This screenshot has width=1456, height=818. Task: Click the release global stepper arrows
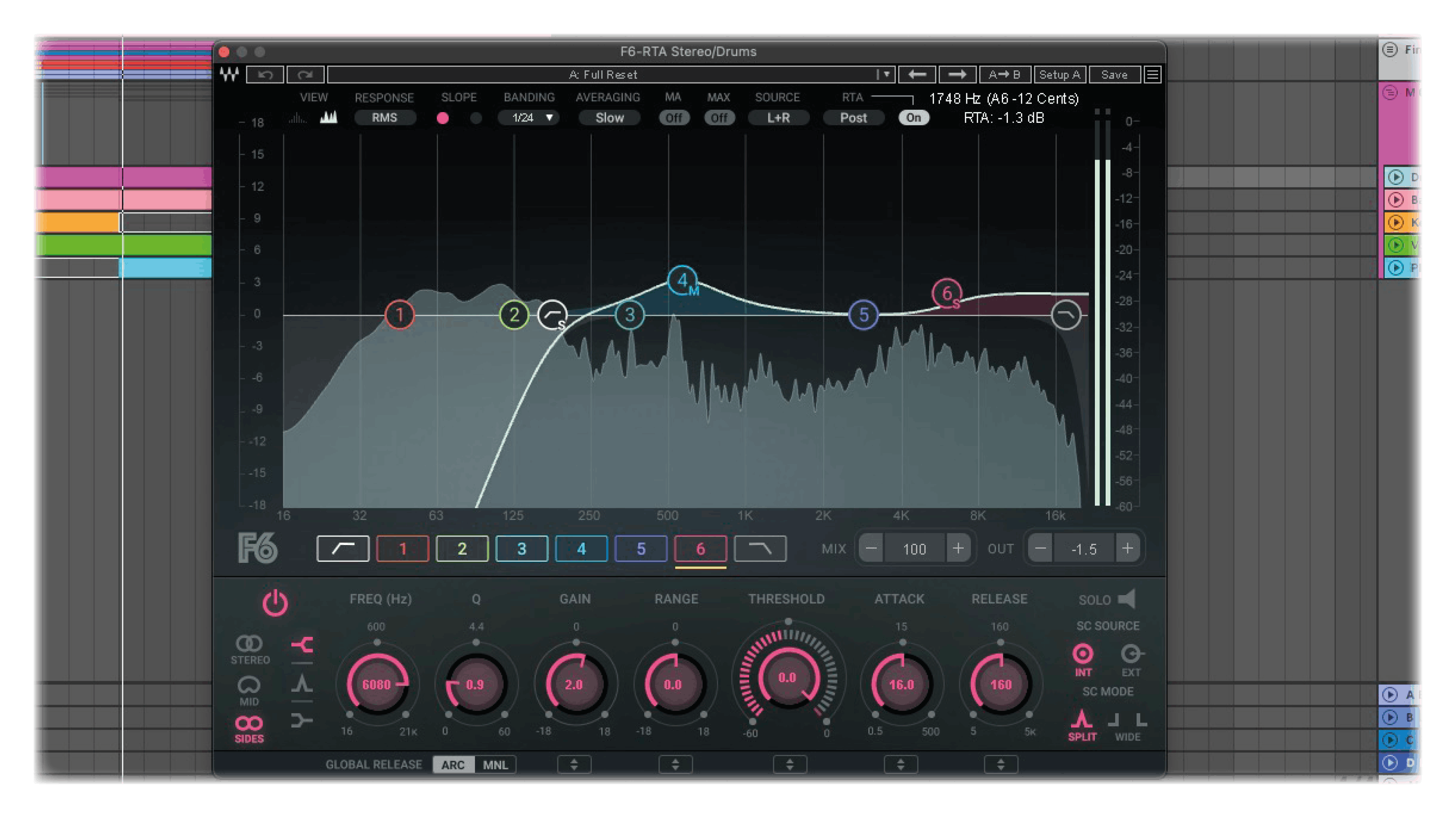point(1001,765)
